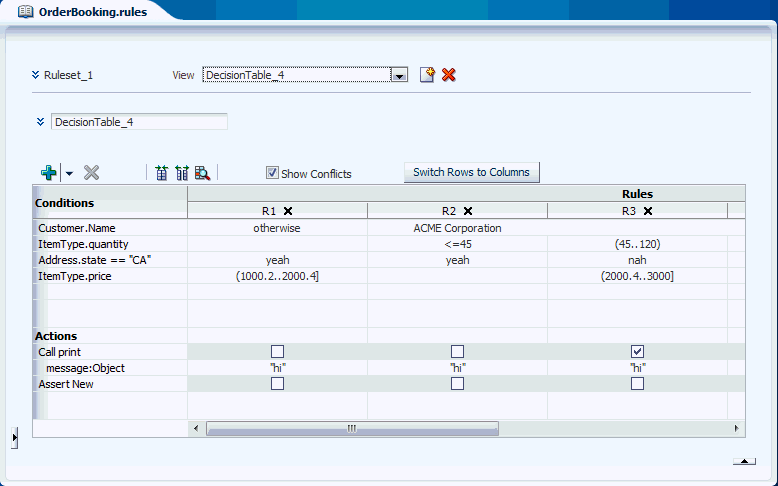This screenshot has height=486, width=778.
Task: Click the (2000.4..3000] price cell
Action: tap(638, 276)
